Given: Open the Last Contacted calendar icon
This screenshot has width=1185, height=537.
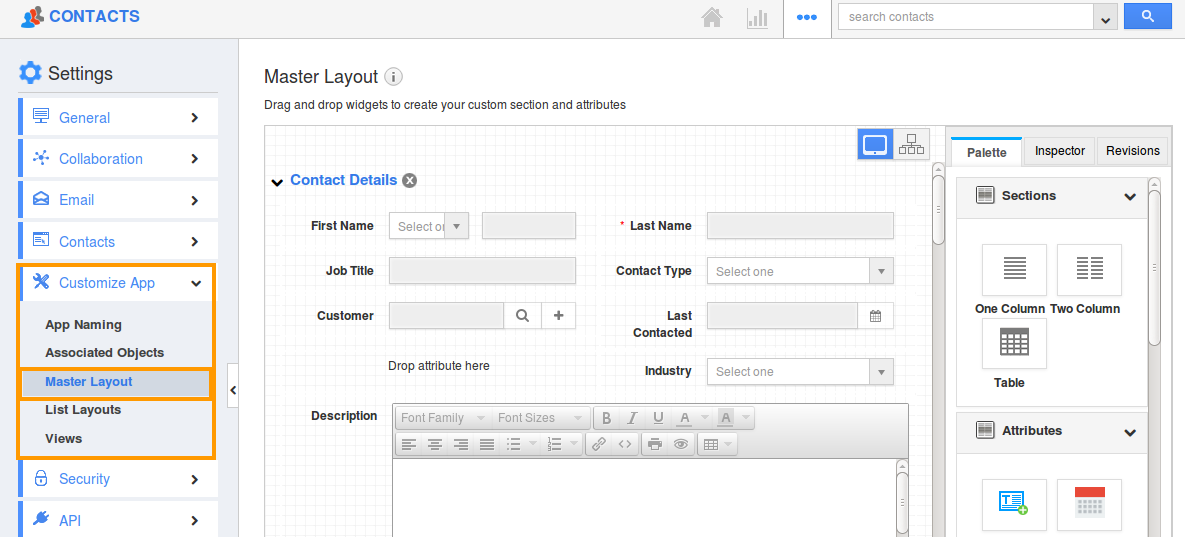Looking at the screenshot, I should point(875,316).
